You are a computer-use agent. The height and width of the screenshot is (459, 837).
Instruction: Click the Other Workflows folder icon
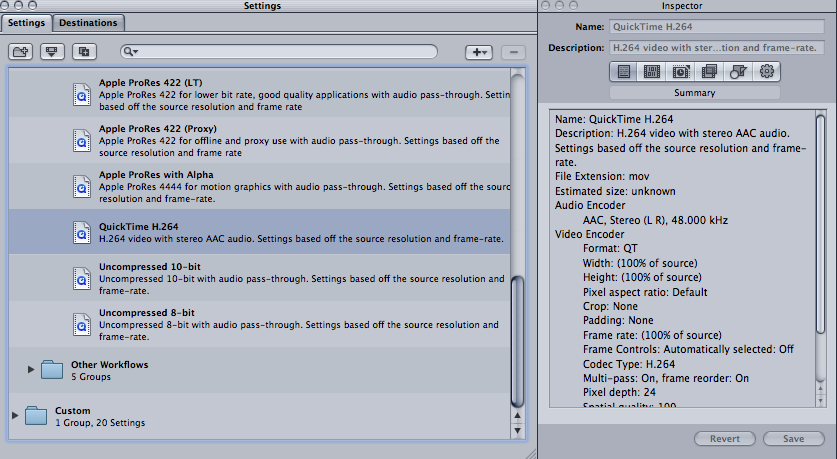(52, 369)
